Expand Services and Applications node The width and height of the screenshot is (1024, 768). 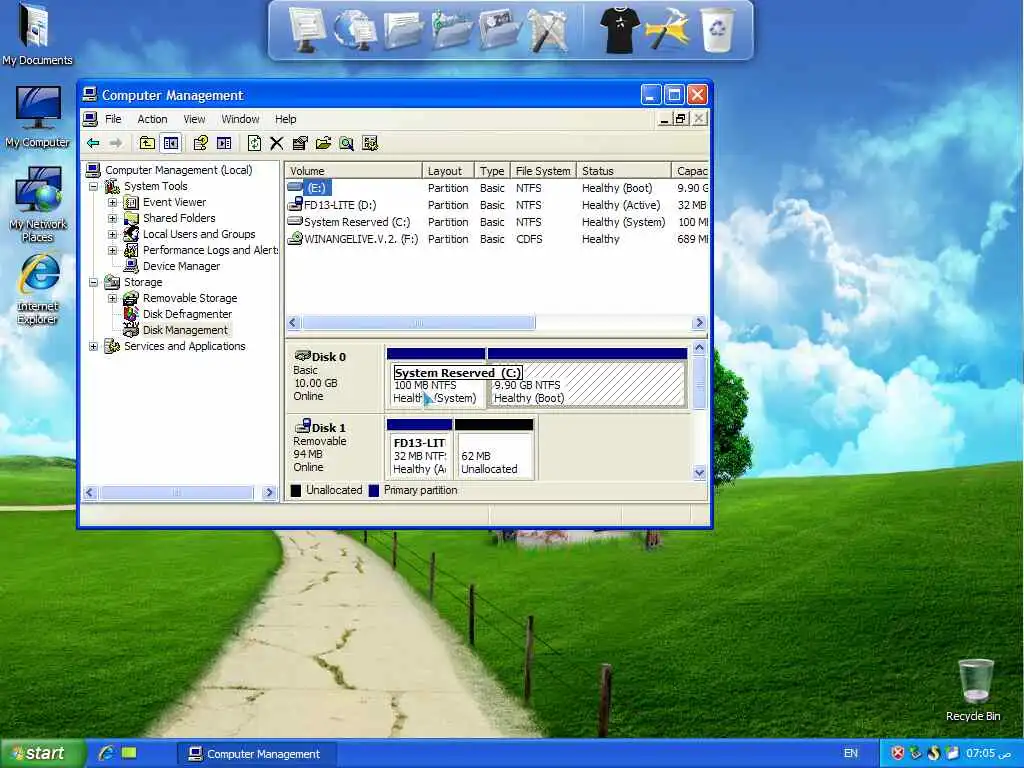tap(93, 346)
